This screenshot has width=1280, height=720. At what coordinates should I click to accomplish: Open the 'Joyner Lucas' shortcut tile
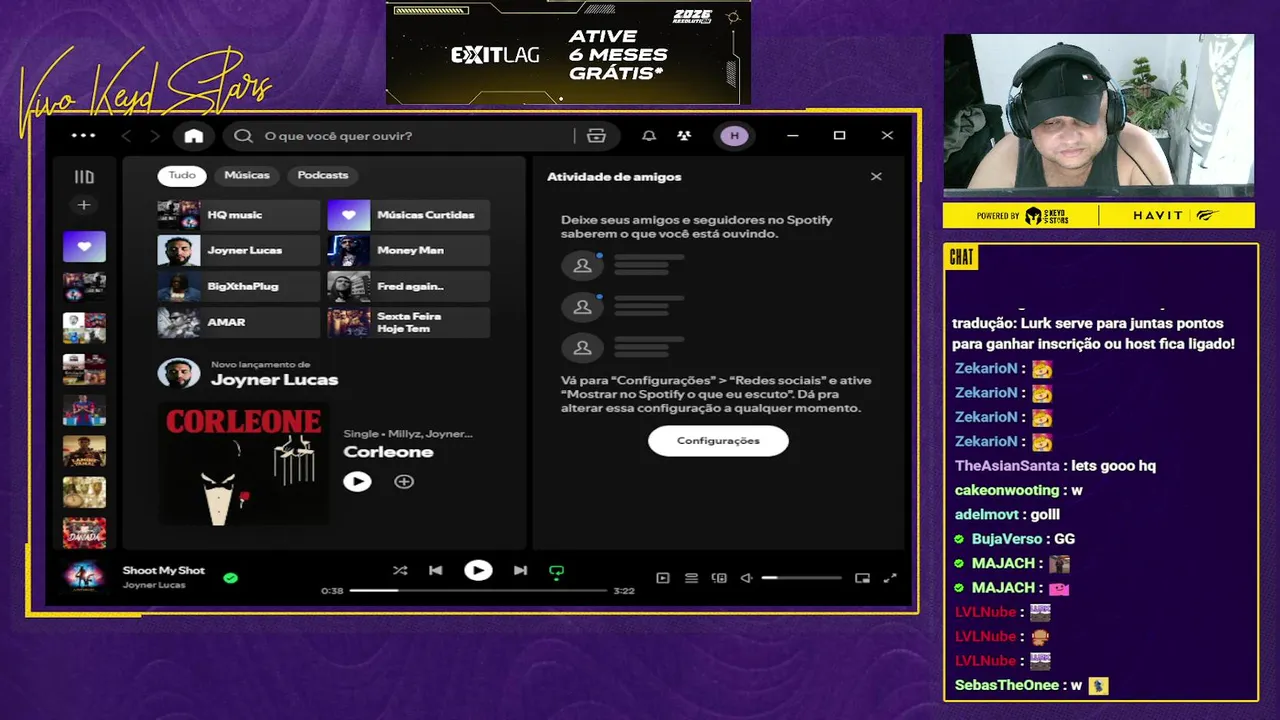[x=239, y=251]
